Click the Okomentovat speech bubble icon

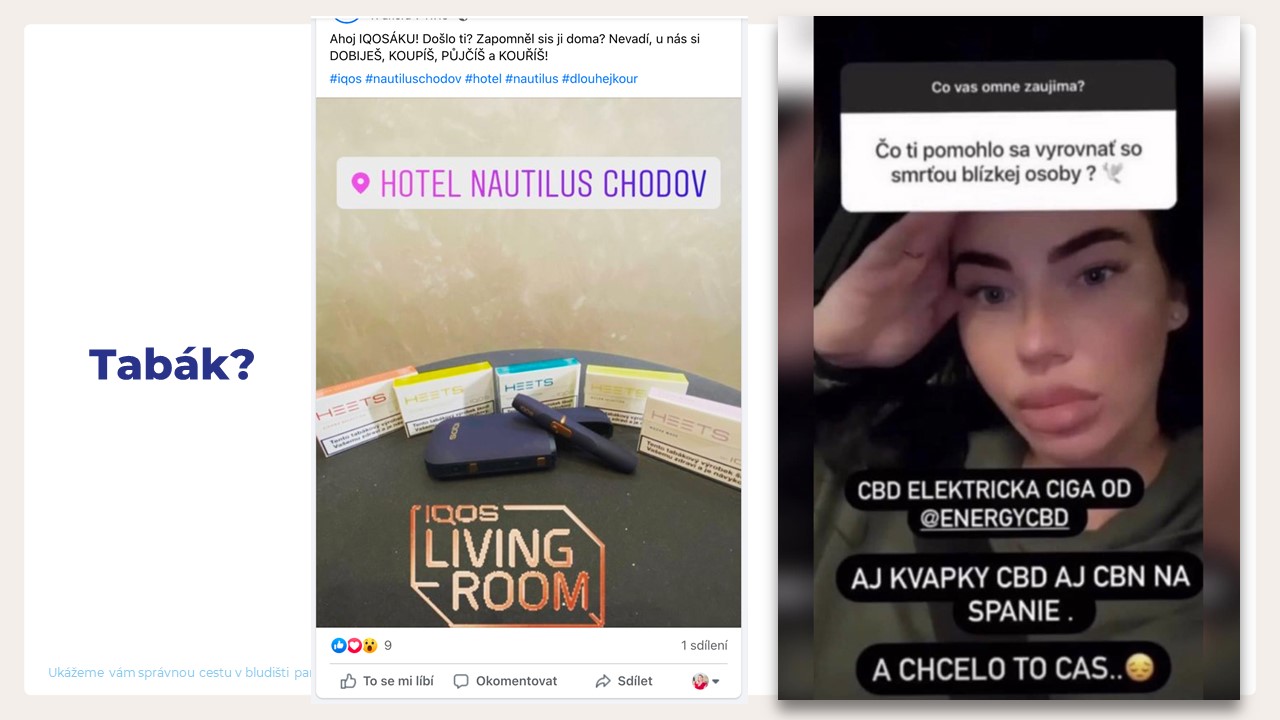[461, 681]
